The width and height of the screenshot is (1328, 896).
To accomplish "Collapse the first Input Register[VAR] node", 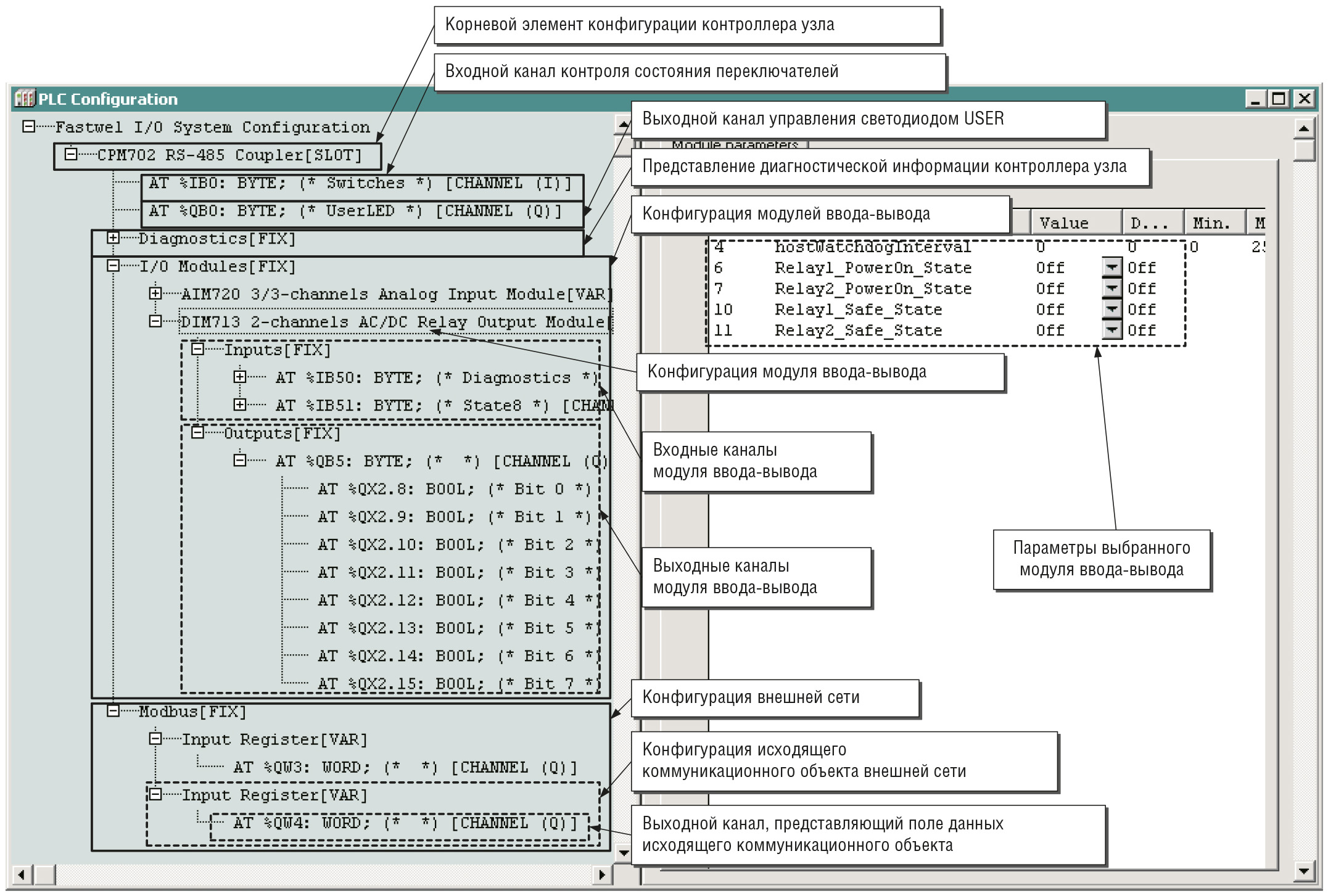I will (x=155, y=739).
